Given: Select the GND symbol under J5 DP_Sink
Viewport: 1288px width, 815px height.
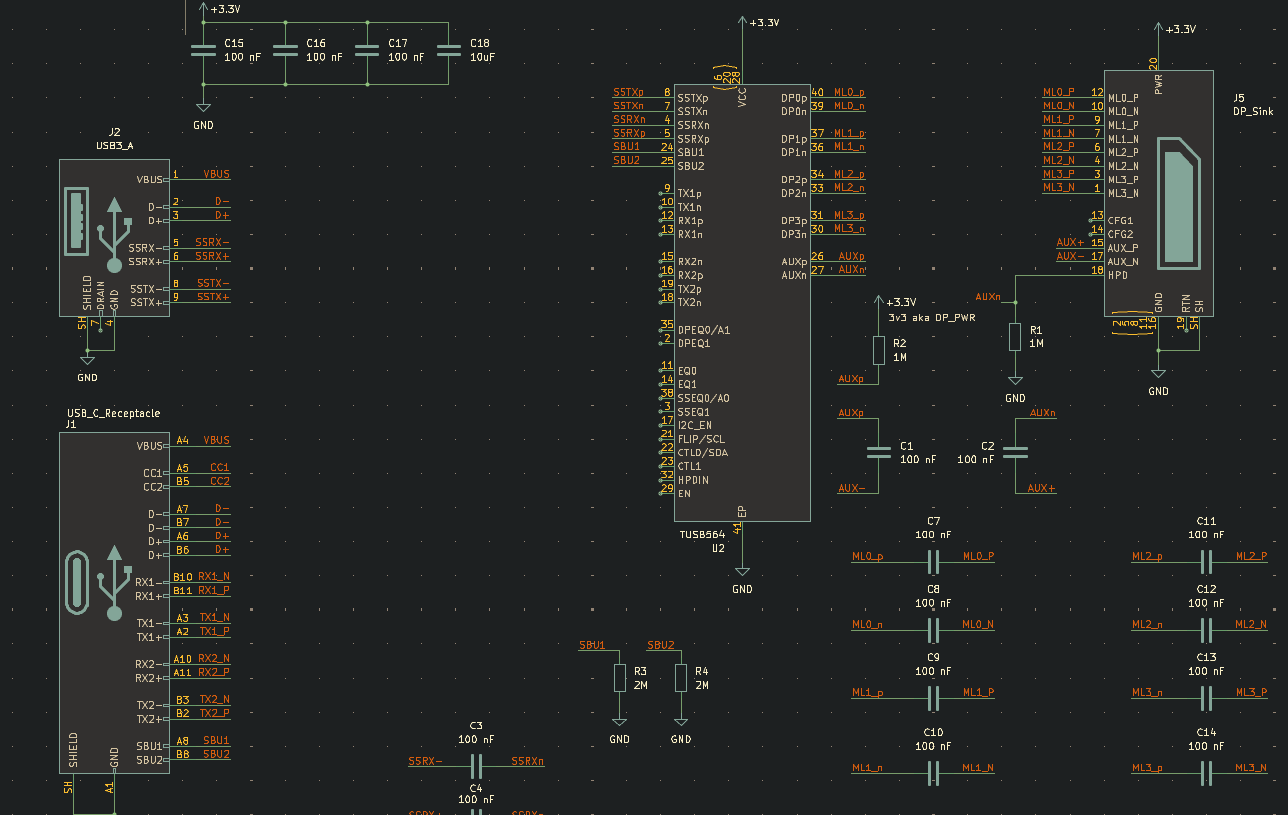Looking at the screenshot, I should click(1158, 380).
